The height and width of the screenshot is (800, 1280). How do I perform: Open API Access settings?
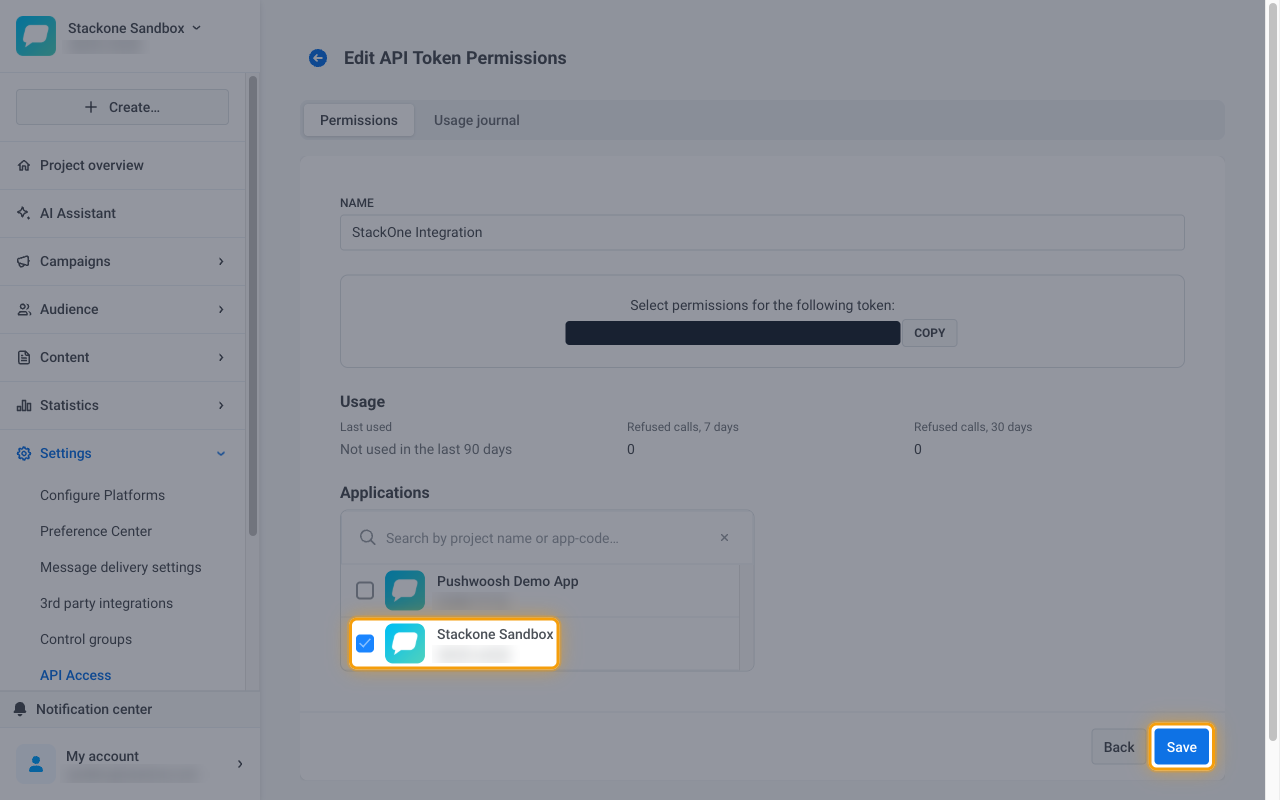tap(76, 675)
